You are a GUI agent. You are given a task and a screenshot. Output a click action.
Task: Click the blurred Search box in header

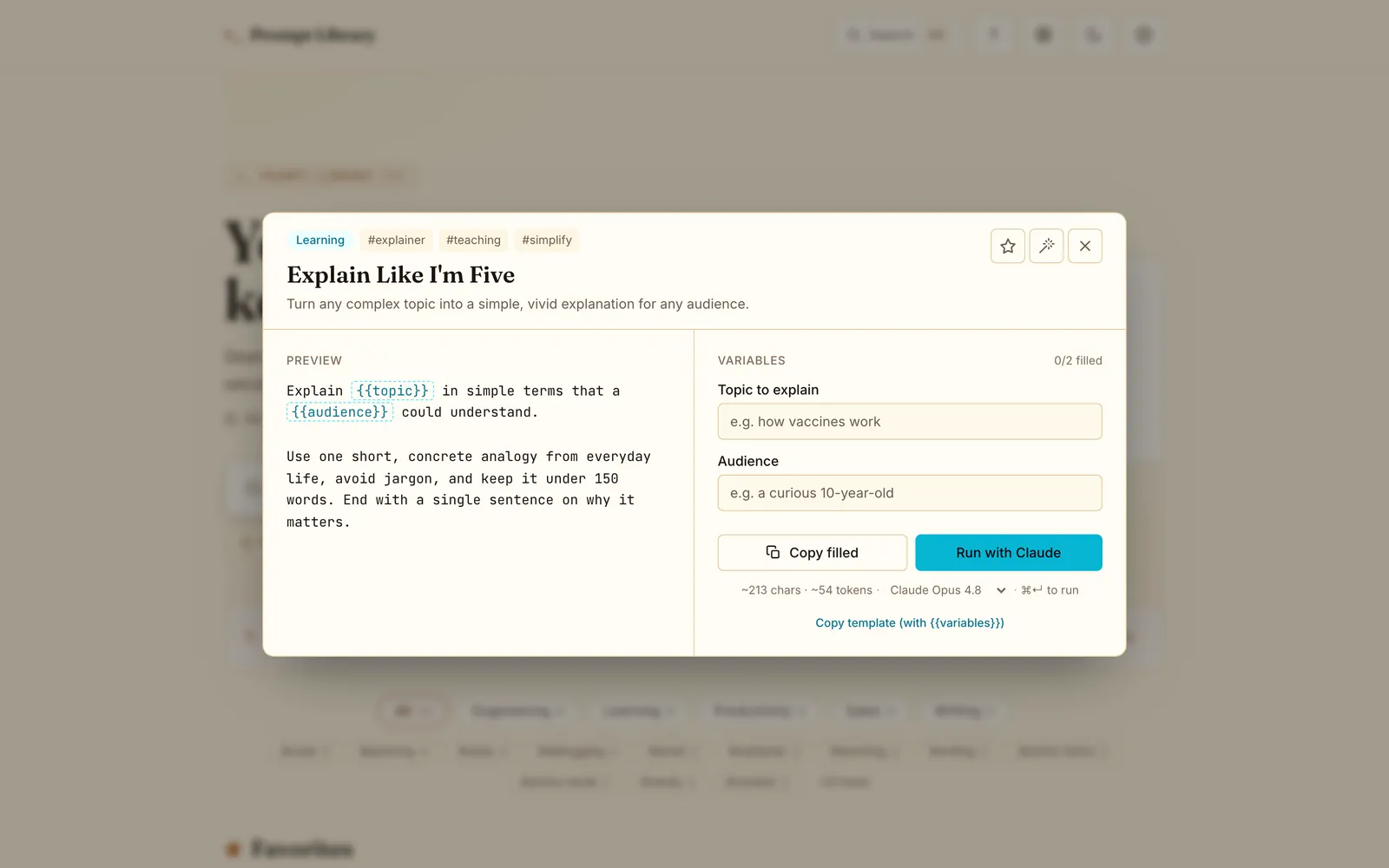click(896, 35)
